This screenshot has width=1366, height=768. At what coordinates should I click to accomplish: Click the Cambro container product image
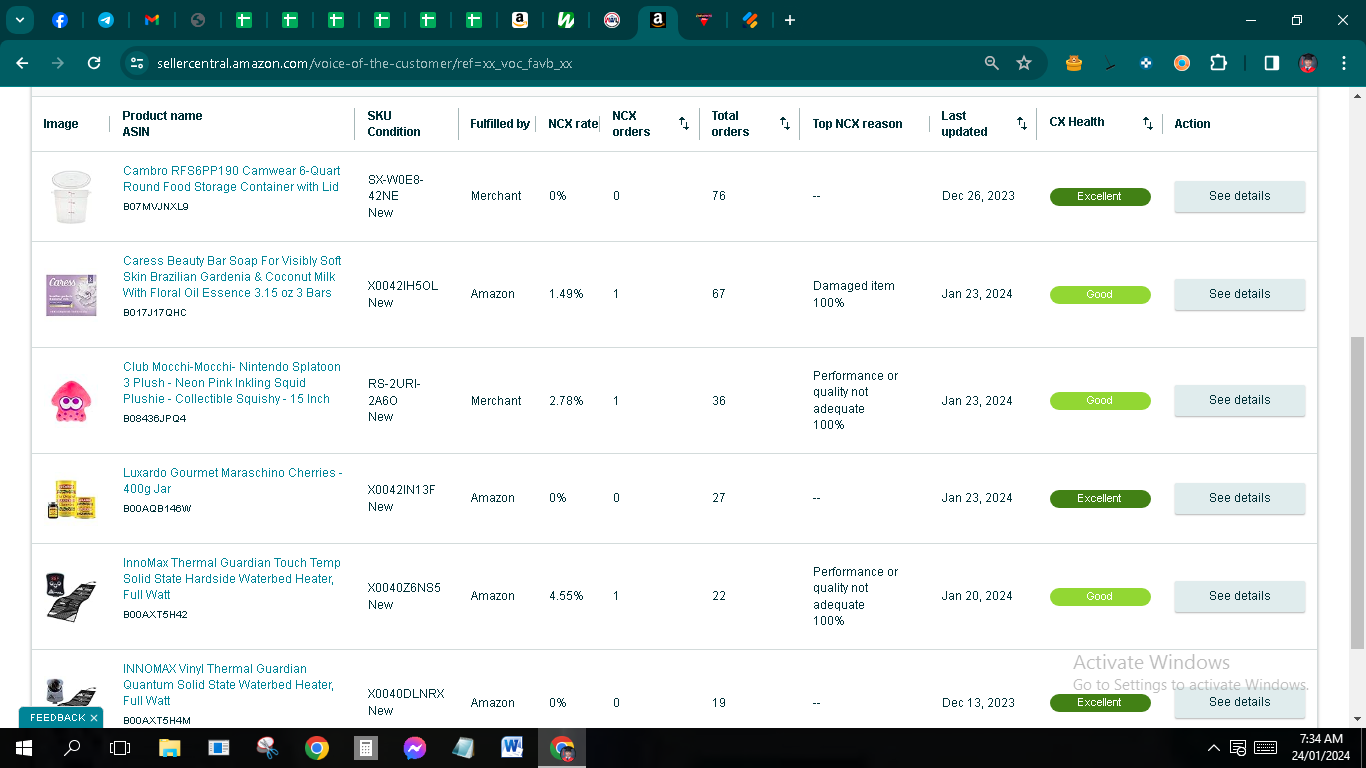coord(71,196)
